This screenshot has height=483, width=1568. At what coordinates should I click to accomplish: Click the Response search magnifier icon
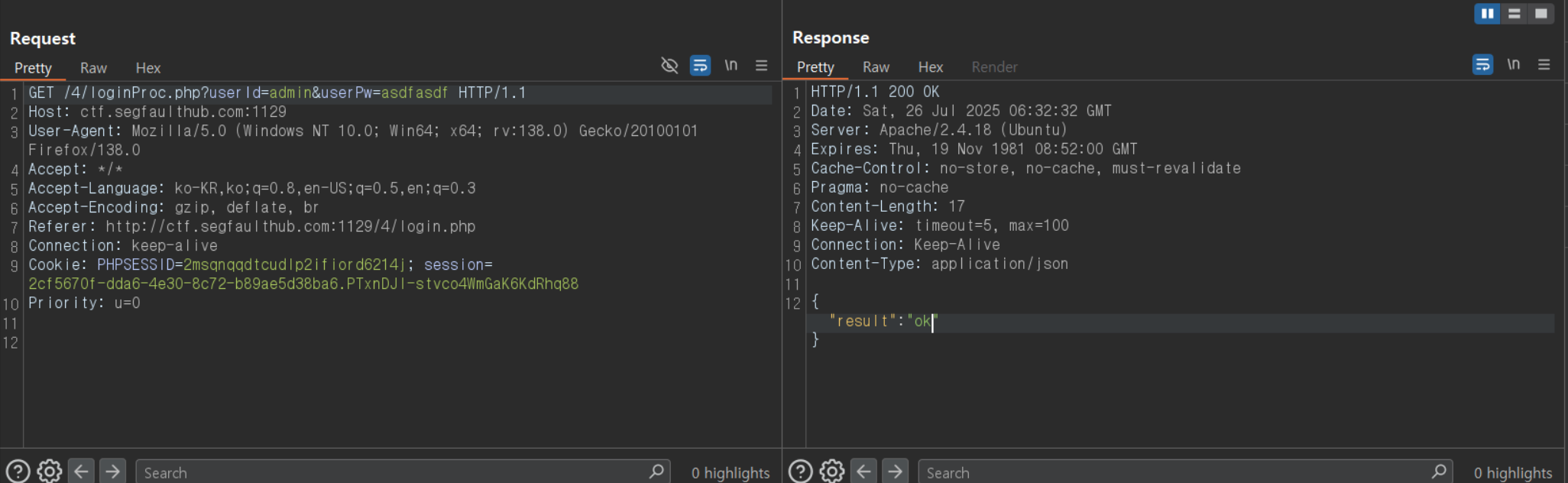(x=1439, y=472)
